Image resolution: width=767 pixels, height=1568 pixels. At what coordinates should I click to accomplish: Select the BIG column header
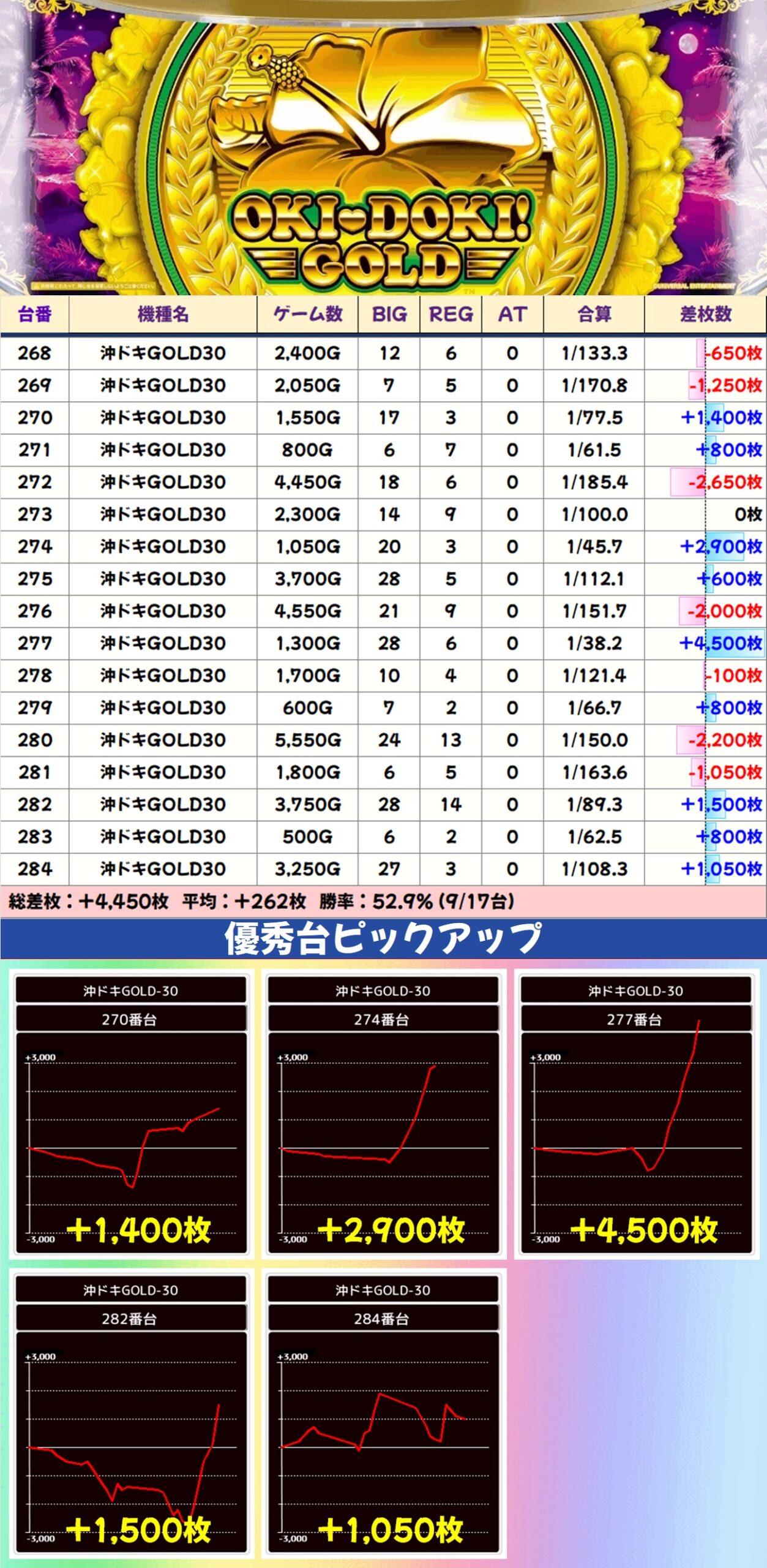point(389,314)
